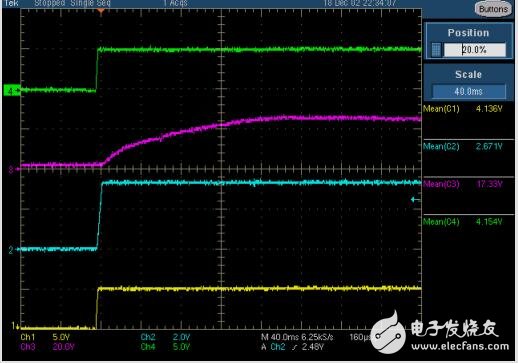Click the Ch3 20.0V scale readout
Screen dimensions: 518x363
coord(47,347)
